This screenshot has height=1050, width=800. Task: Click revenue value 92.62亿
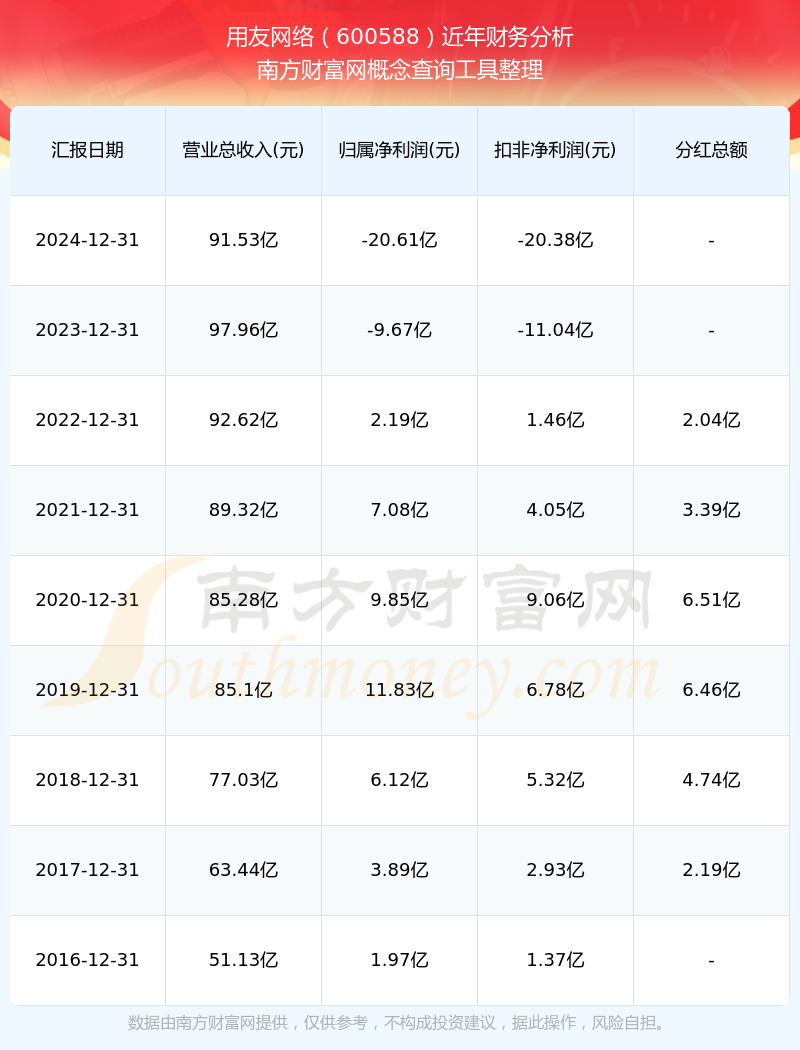tap(243, 420)
